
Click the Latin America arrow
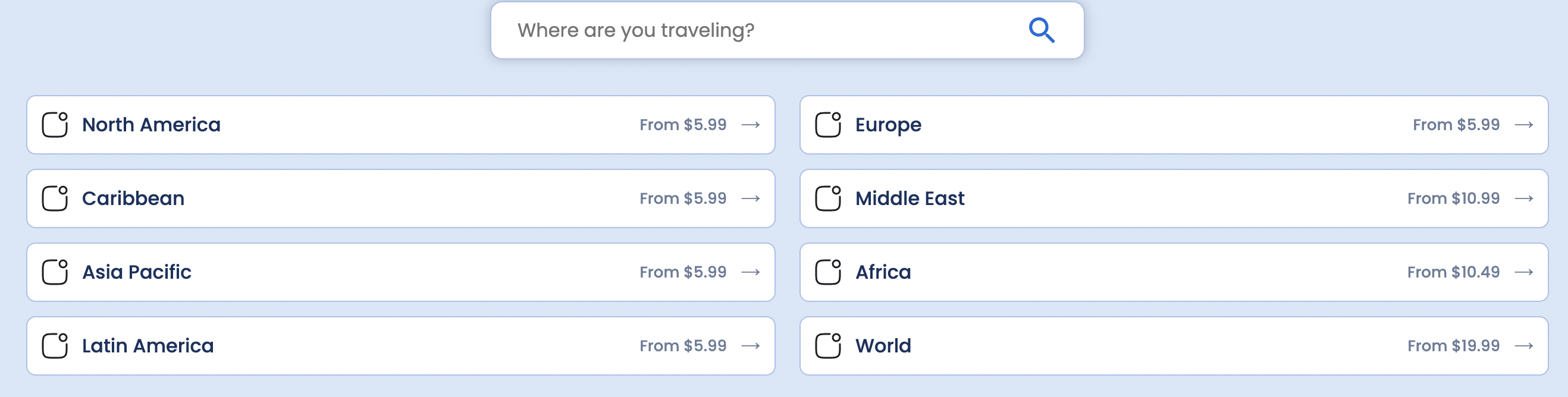pyautogui.click(x=751, y=345)
